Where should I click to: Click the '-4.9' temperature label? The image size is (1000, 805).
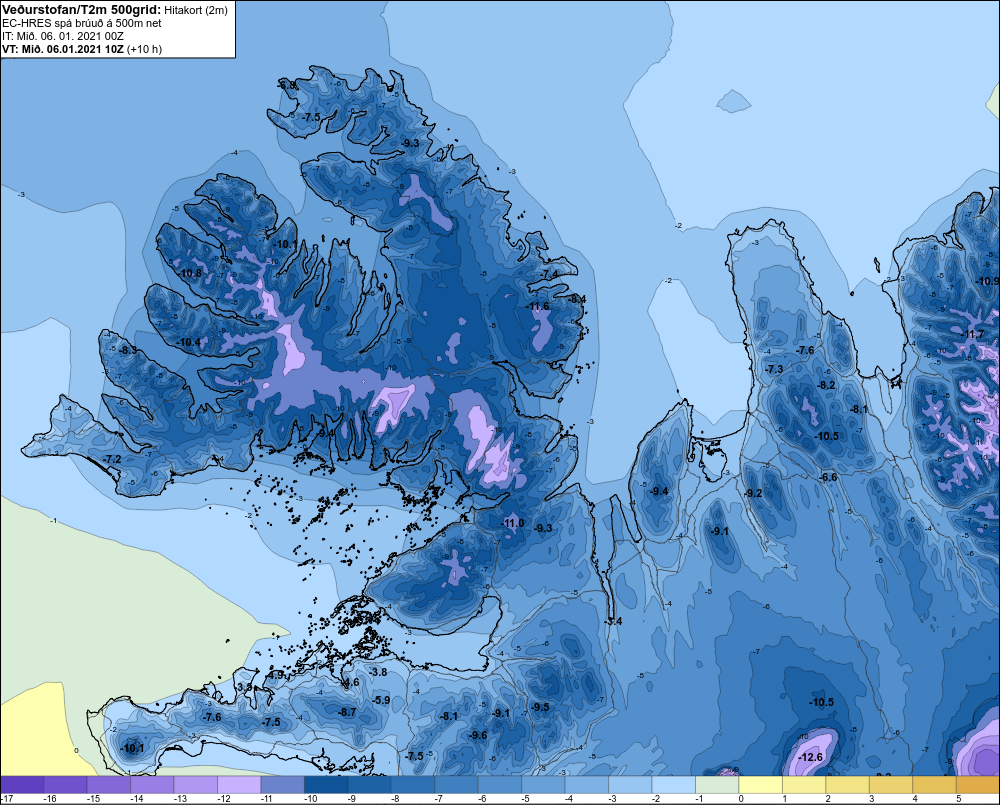click(x=276, y=674)
